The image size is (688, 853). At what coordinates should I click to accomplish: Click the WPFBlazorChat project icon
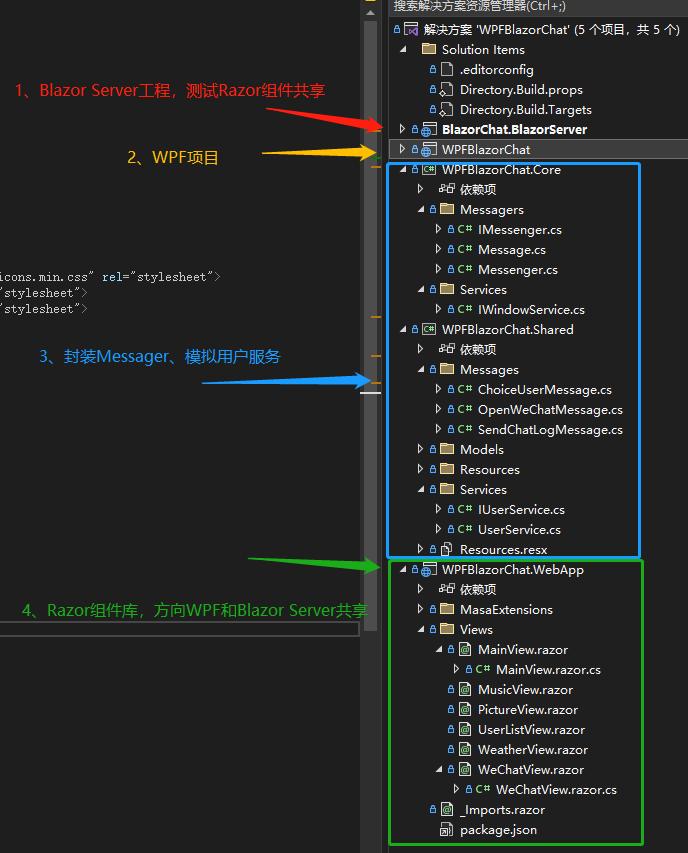coord(428,150)
